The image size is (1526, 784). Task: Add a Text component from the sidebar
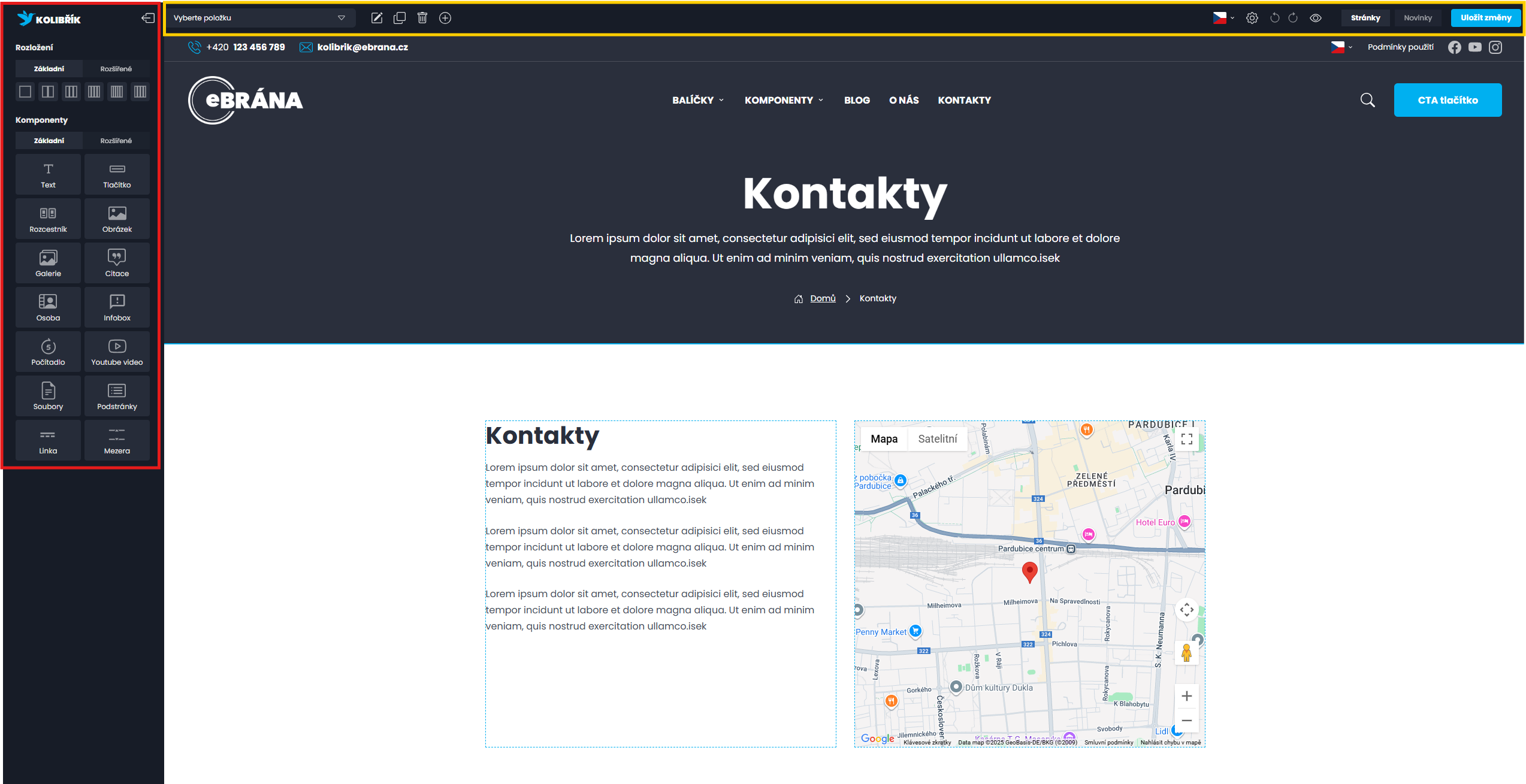click(47, 174)
